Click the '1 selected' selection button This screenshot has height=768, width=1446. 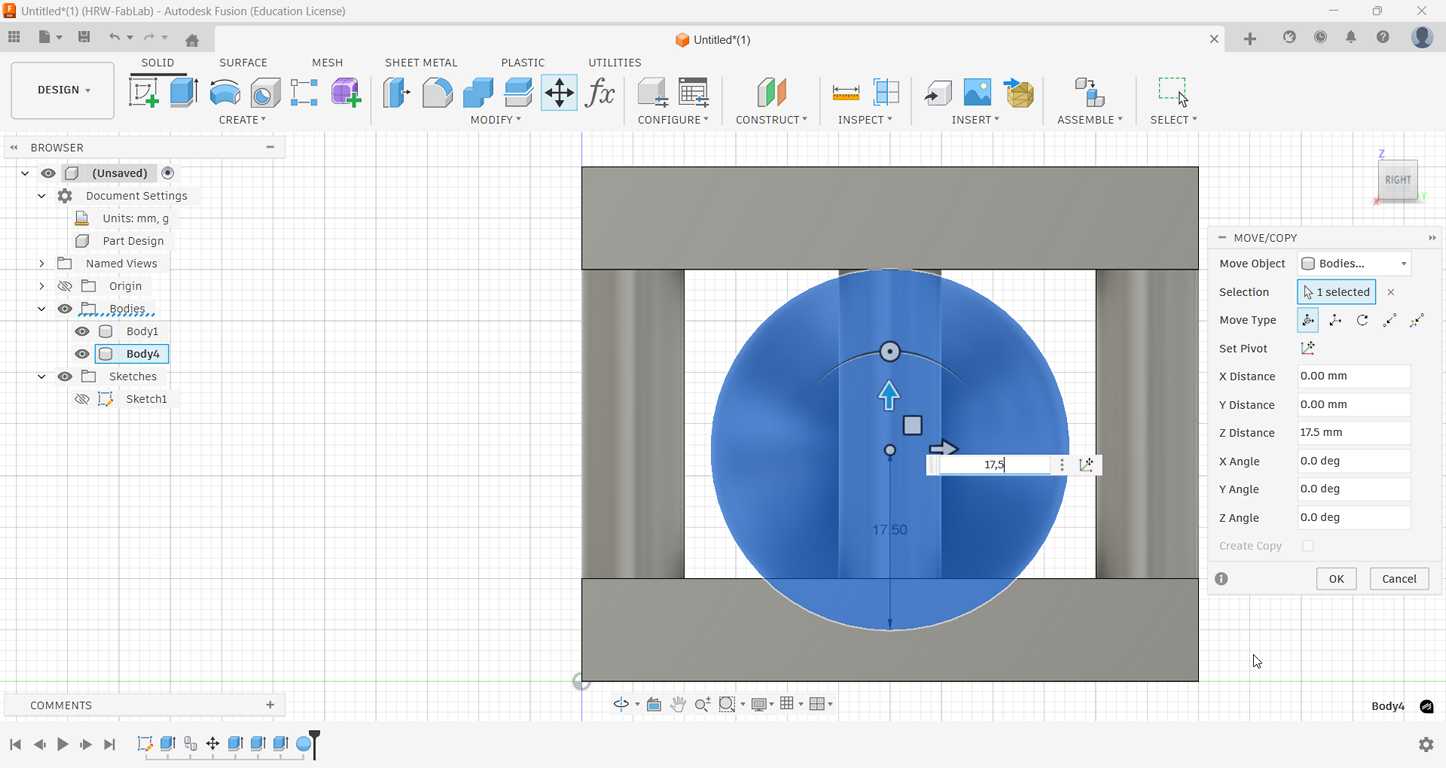pos(1336,292)
